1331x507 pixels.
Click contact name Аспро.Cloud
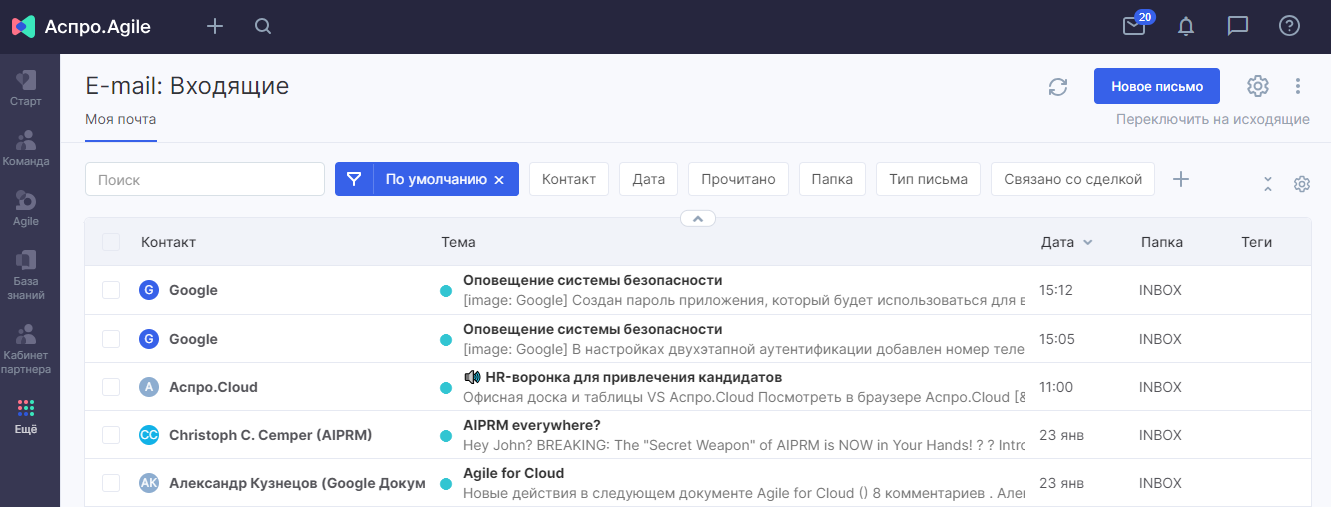point(213,387)
